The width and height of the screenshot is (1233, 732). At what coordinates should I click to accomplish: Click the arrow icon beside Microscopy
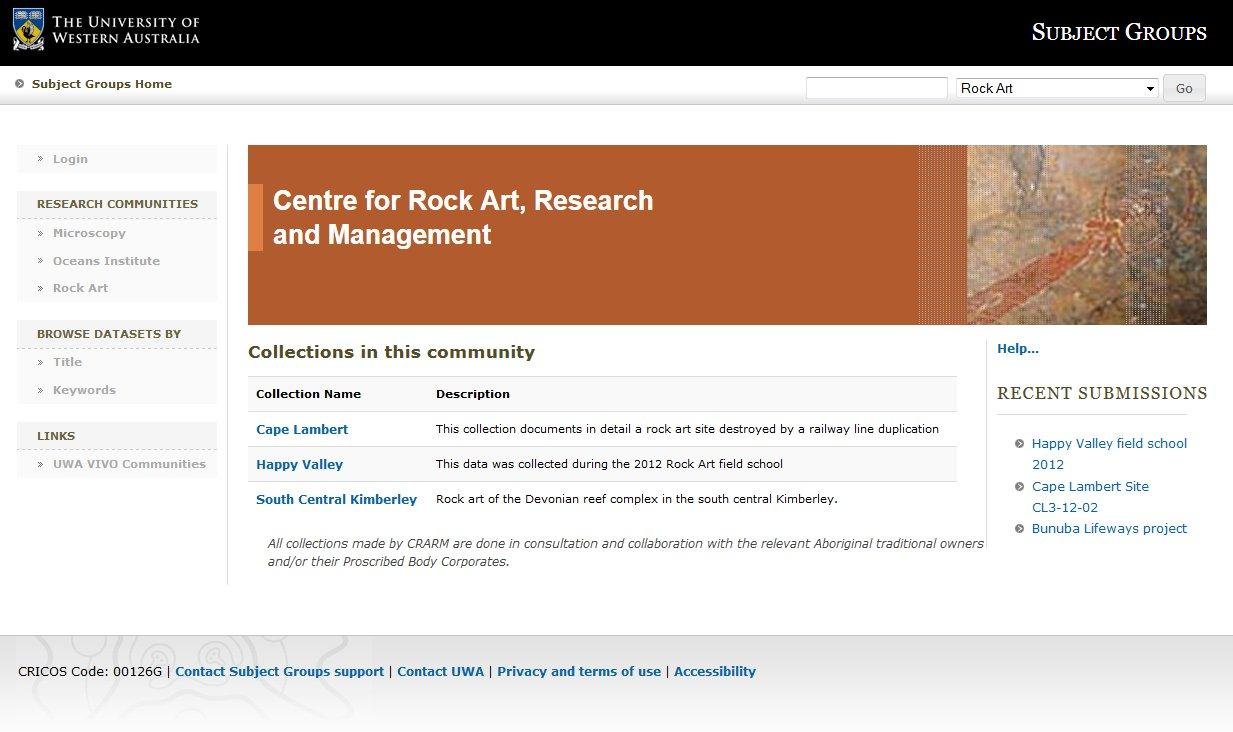point(41,233)
